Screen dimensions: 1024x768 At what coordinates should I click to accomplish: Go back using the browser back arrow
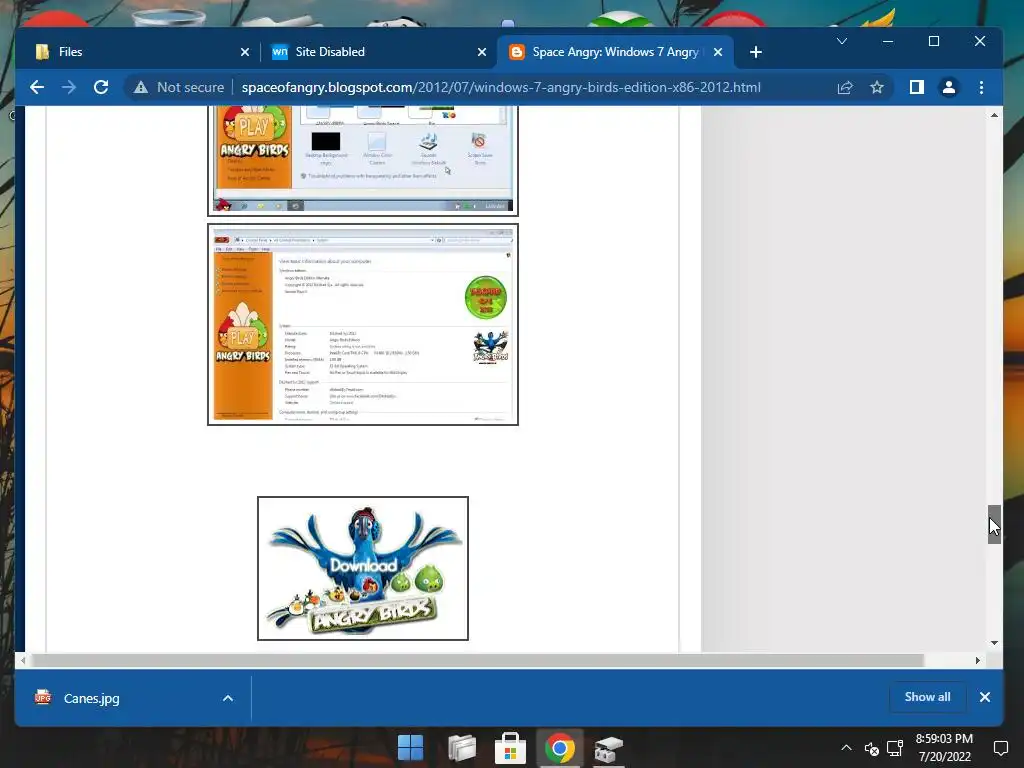point(37,87)
